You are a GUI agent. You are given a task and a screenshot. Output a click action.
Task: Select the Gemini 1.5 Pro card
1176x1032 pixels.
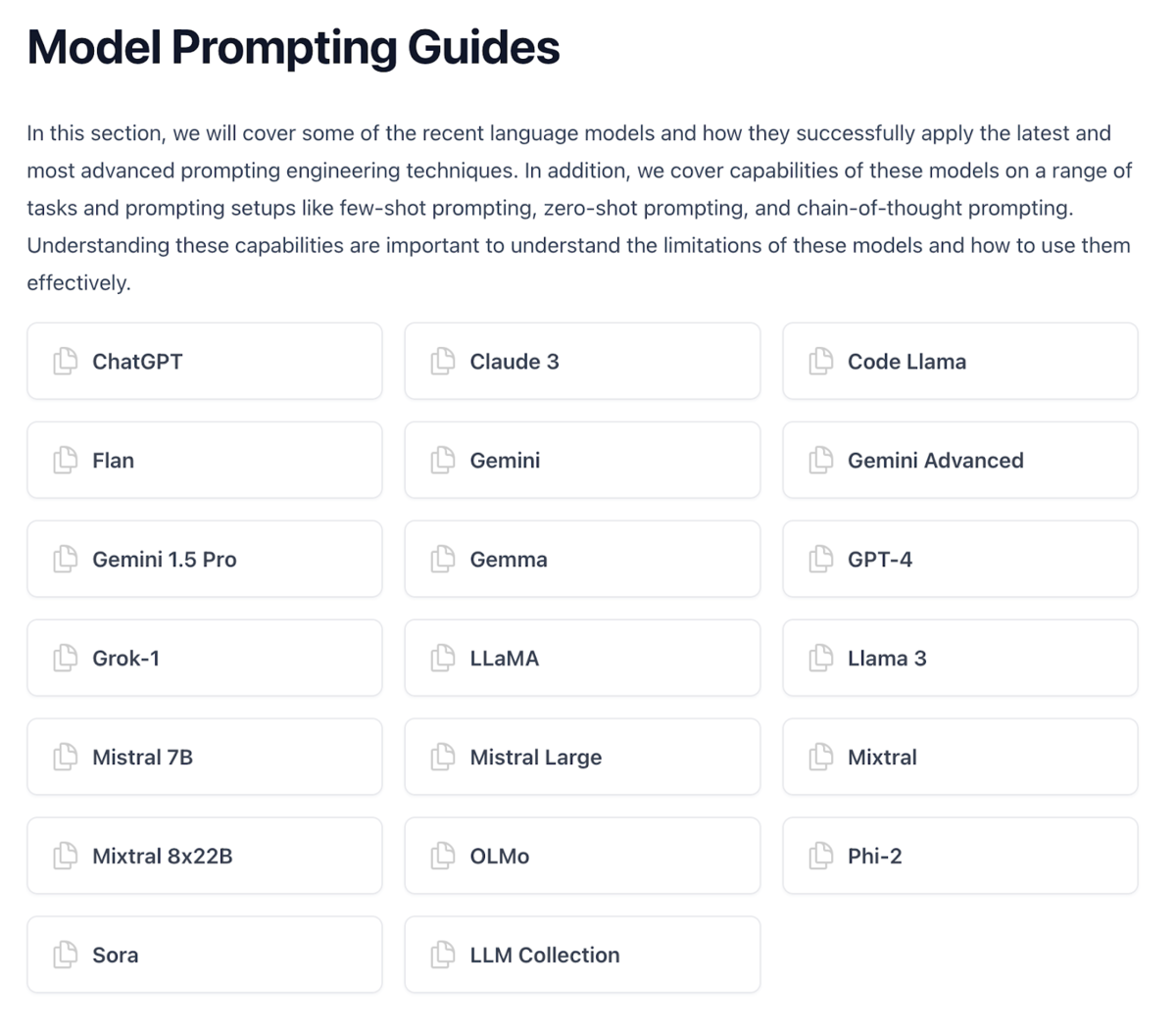coord(205,559)
